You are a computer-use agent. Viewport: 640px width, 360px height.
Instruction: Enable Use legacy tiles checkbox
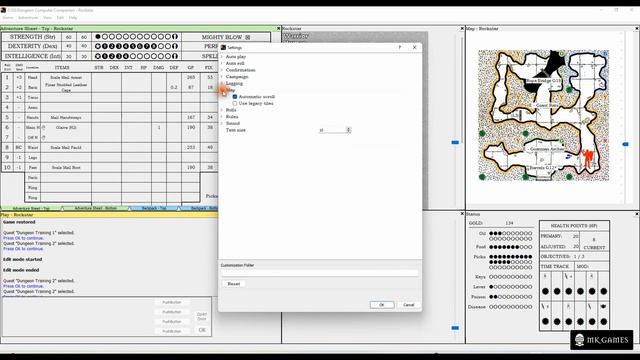pyautogui.click(x=235, y=103)
